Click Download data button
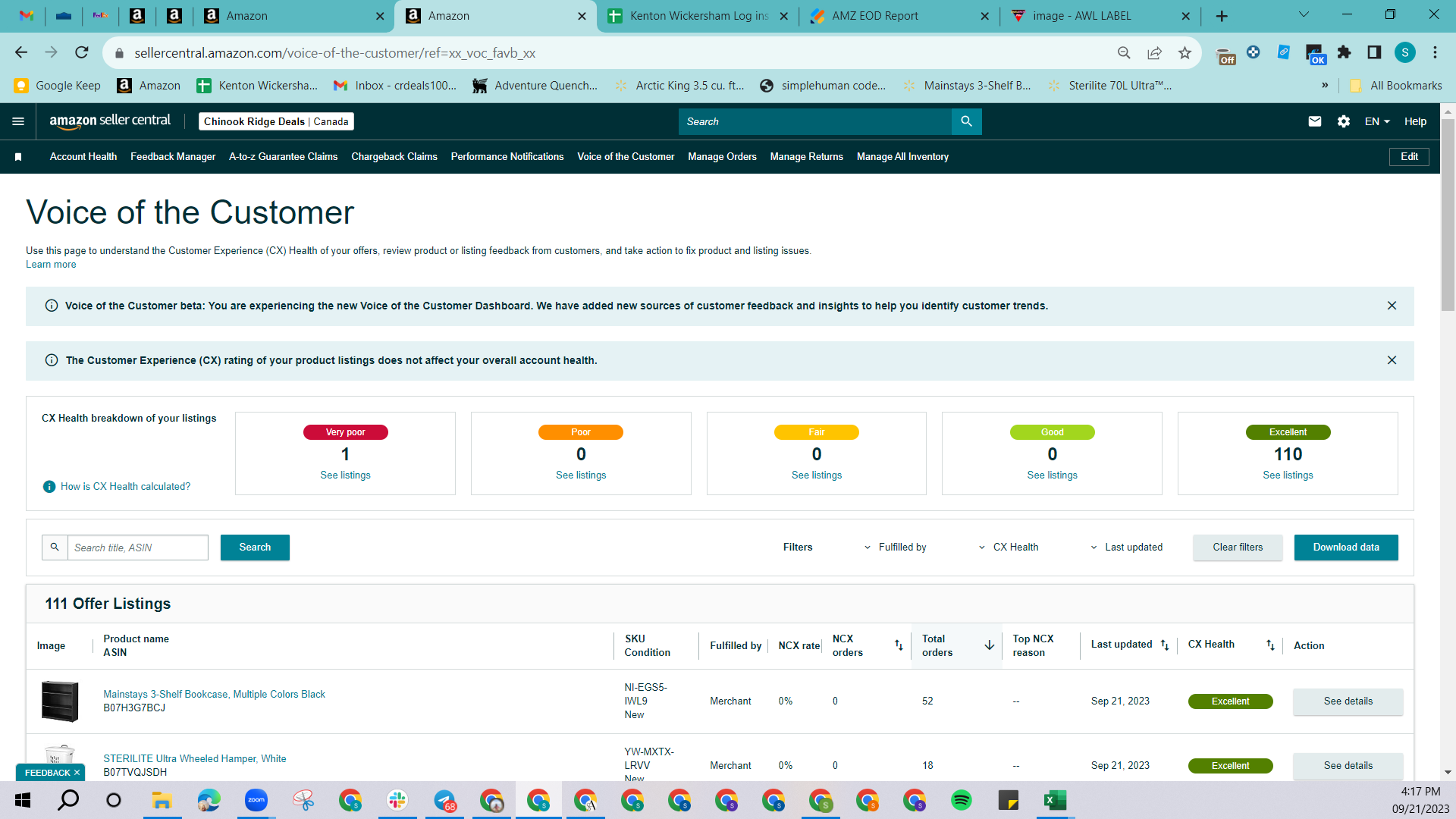This screenshot has width=1456, height=819. click(x=1346, y=548)
